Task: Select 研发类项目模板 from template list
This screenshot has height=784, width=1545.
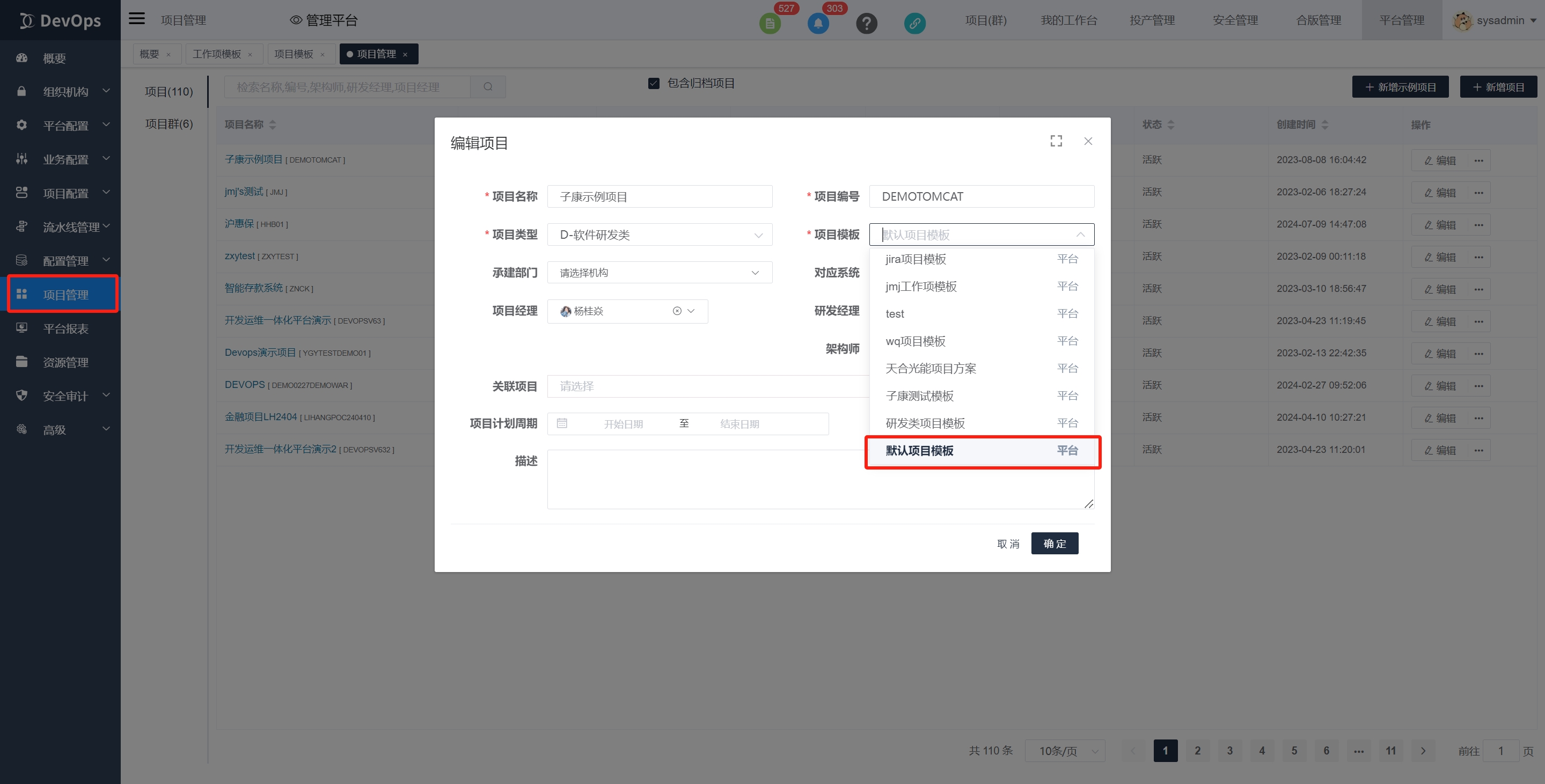Action: coord(925,423)
